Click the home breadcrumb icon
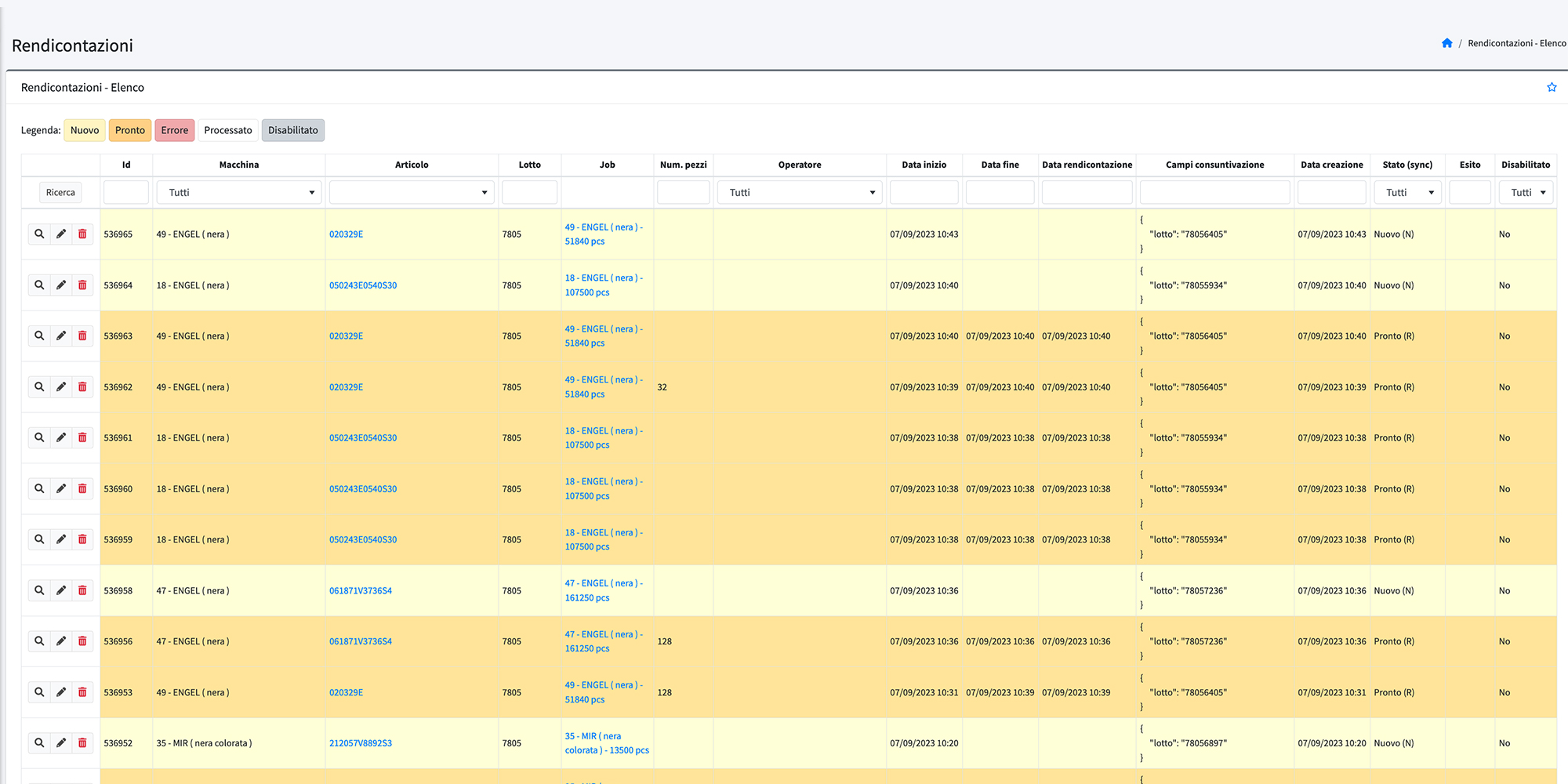 tap(1446, 43)
